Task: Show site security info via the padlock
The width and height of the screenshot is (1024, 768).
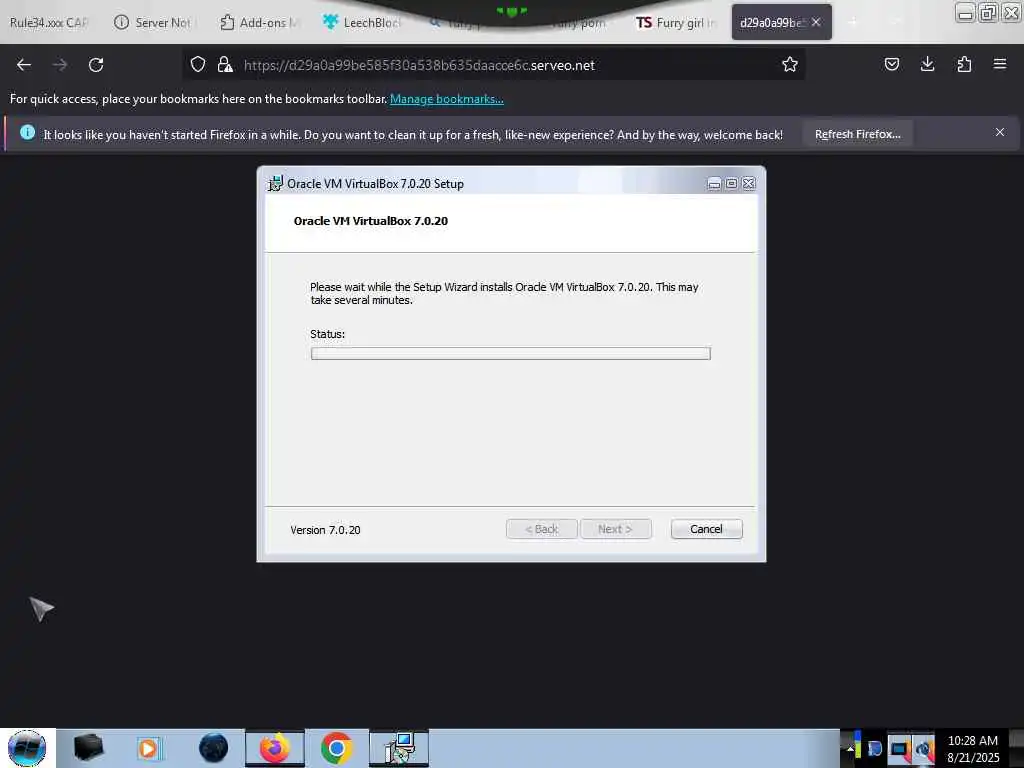Action: 225,64
